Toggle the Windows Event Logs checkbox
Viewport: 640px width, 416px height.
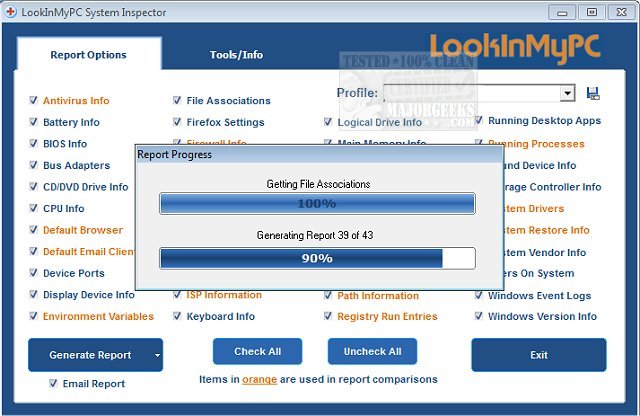tap(479, 295)
